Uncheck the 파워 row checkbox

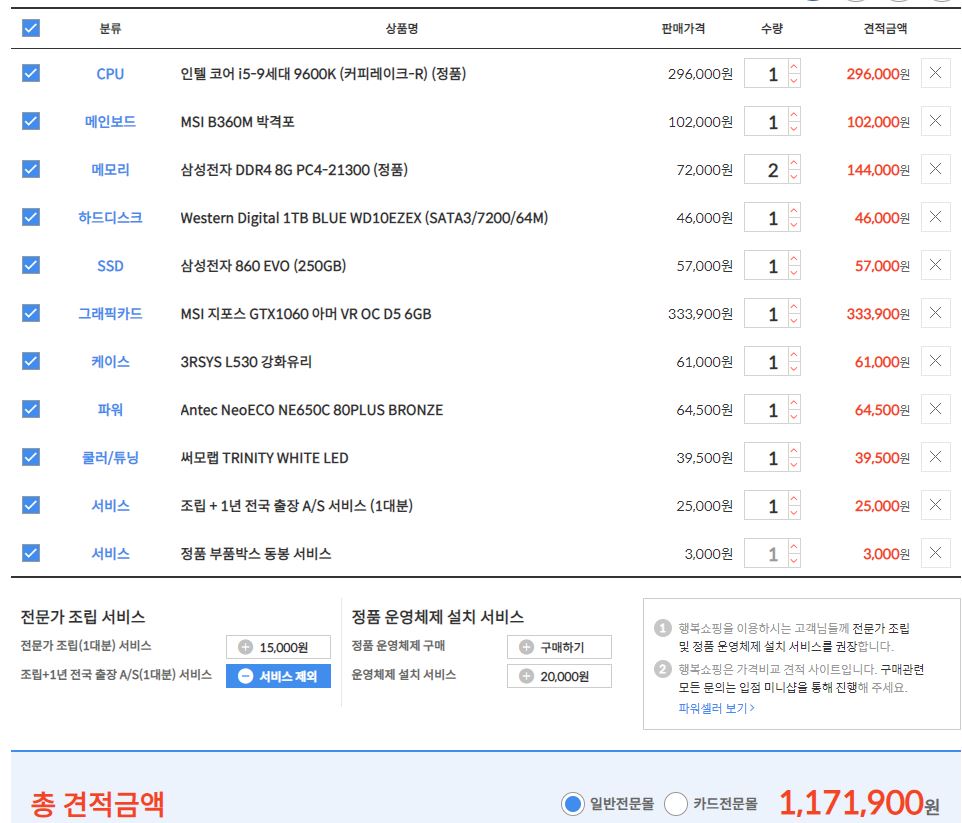tap(31, 409)
